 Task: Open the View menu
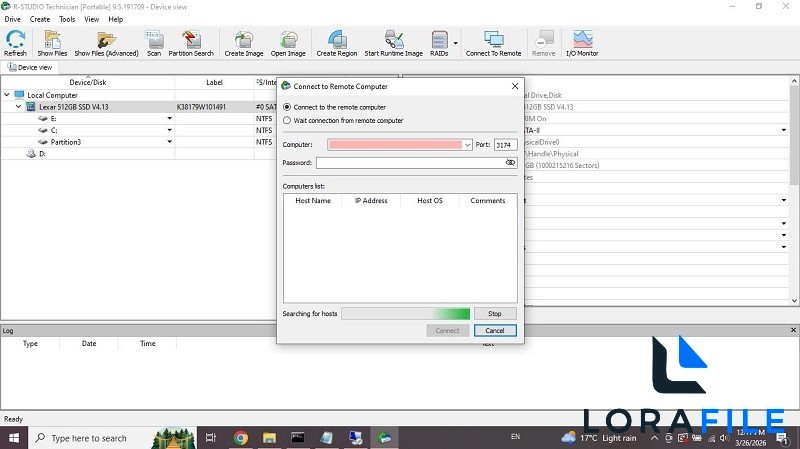[x=91, y=19]
